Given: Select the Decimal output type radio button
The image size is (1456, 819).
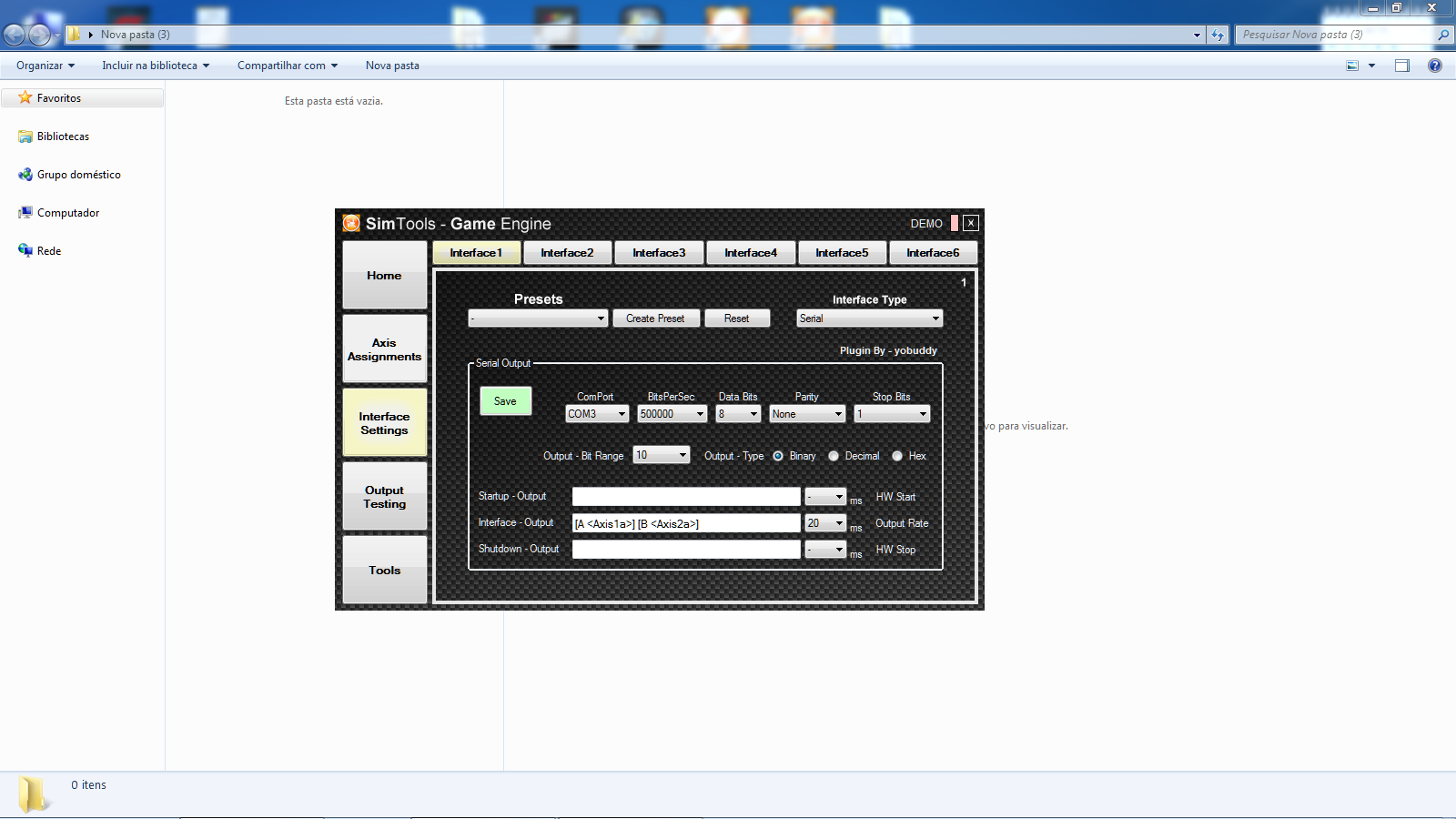Looking at the screenshot, I should [x=834, y=456].
